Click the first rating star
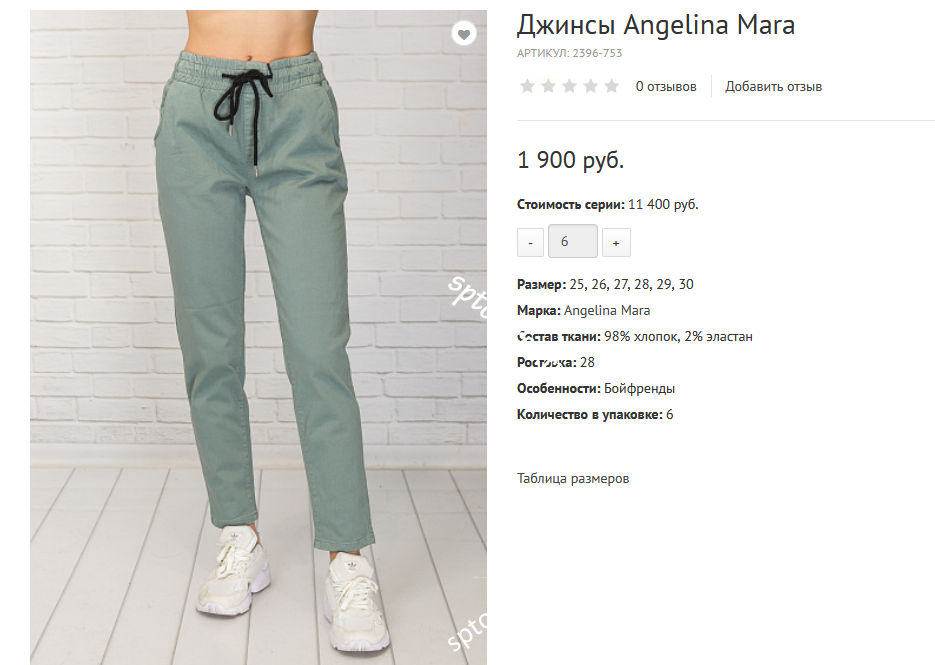Screen dimensions: 935x665 [527, 86]
